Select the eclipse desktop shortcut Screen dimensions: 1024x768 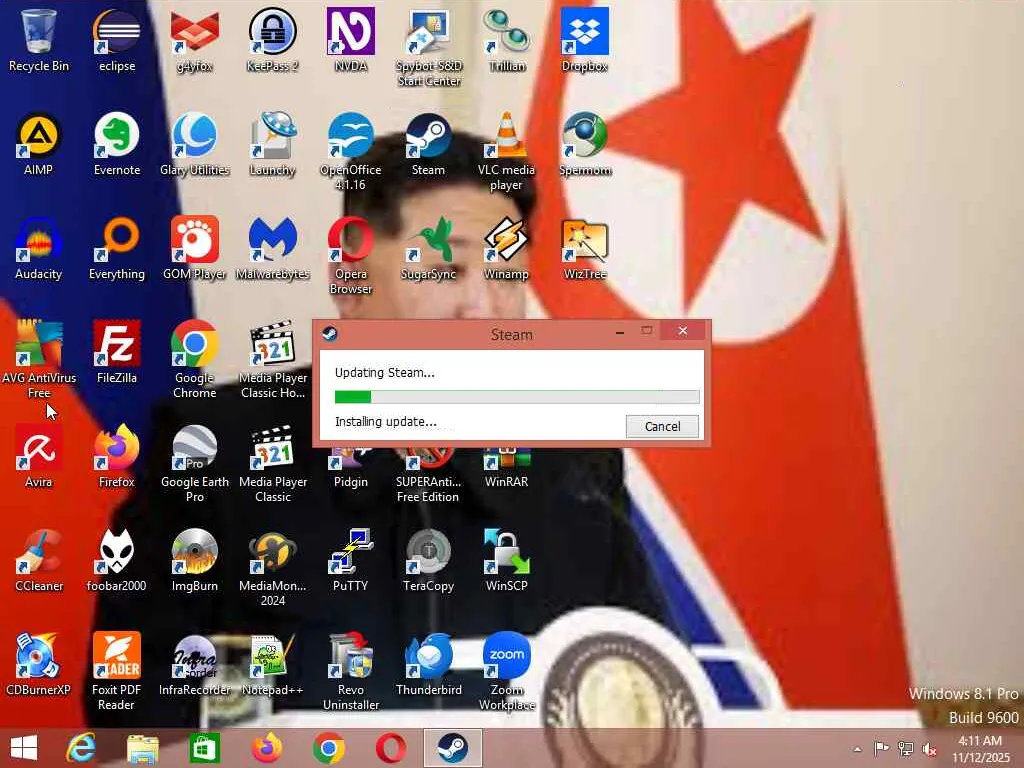click(x=117, y=39)
